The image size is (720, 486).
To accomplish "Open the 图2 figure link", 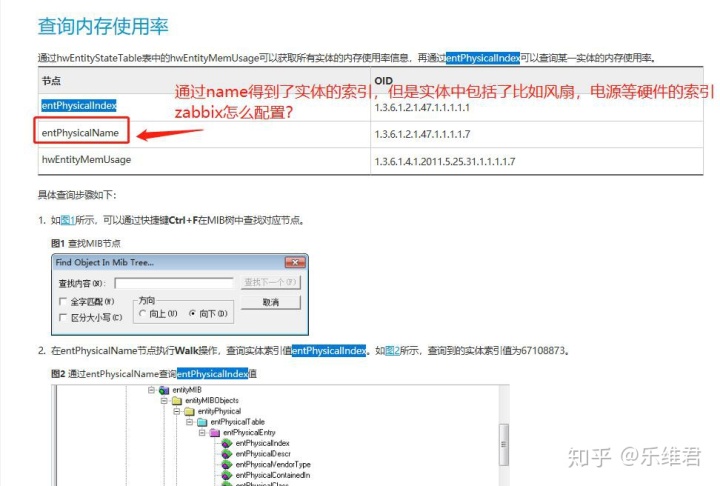I will (392, 351).
